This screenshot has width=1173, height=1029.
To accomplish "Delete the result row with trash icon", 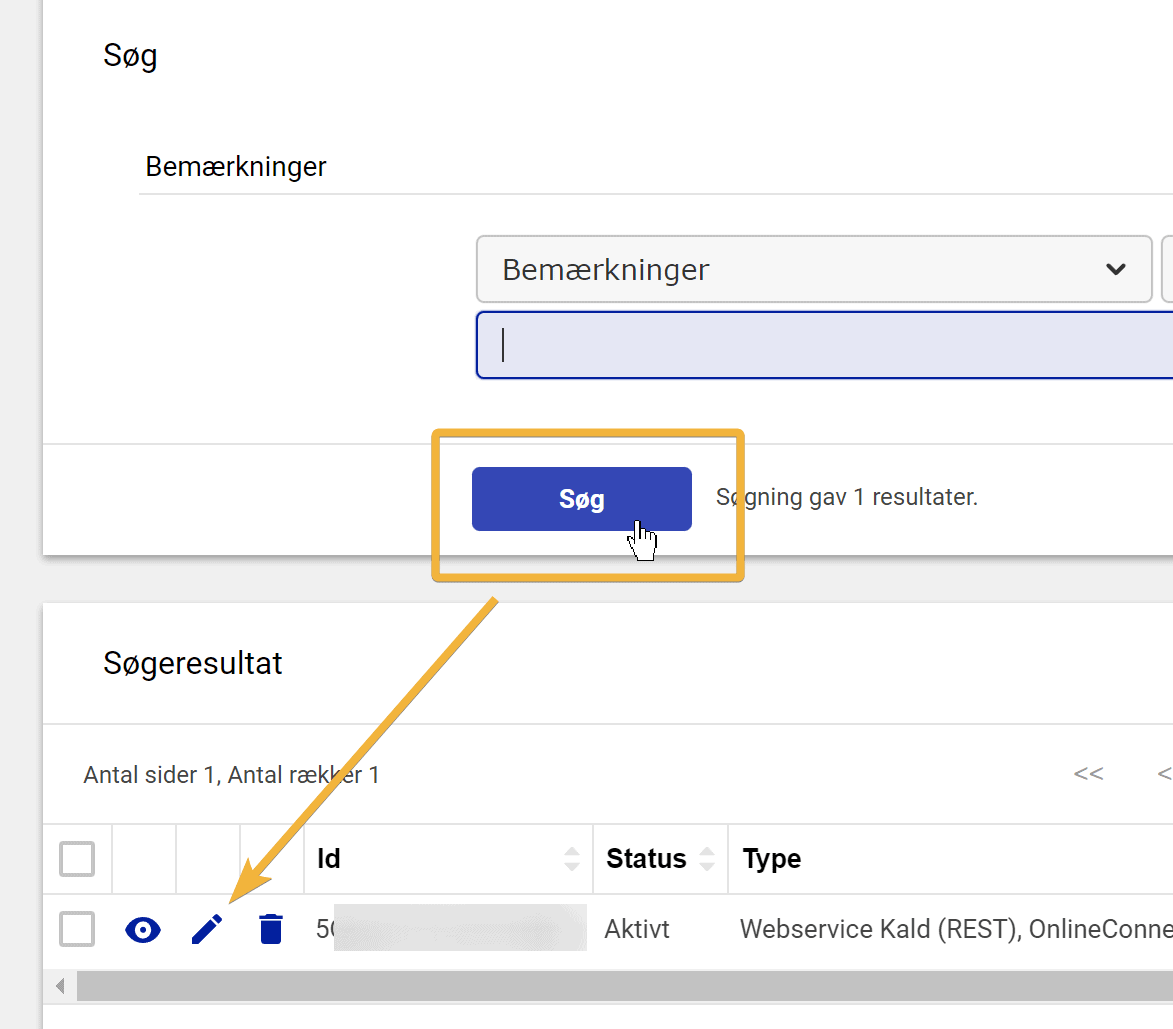I will point(271,930).
